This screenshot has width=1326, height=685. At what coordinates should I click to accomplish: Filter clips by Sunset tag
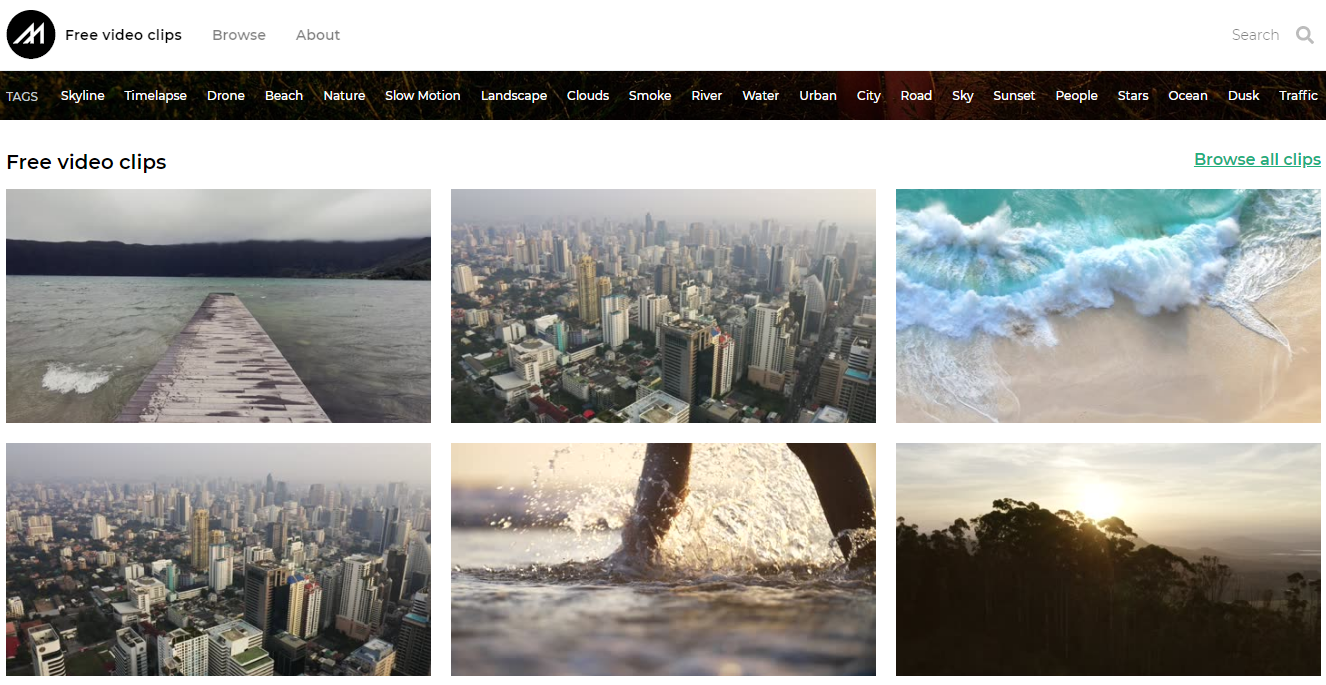[x=1014, y=96]
